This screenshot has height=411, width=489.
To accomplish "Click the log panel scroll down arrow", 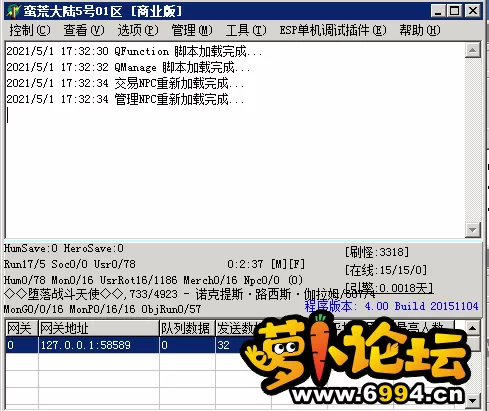I will [x=472, y=229].
